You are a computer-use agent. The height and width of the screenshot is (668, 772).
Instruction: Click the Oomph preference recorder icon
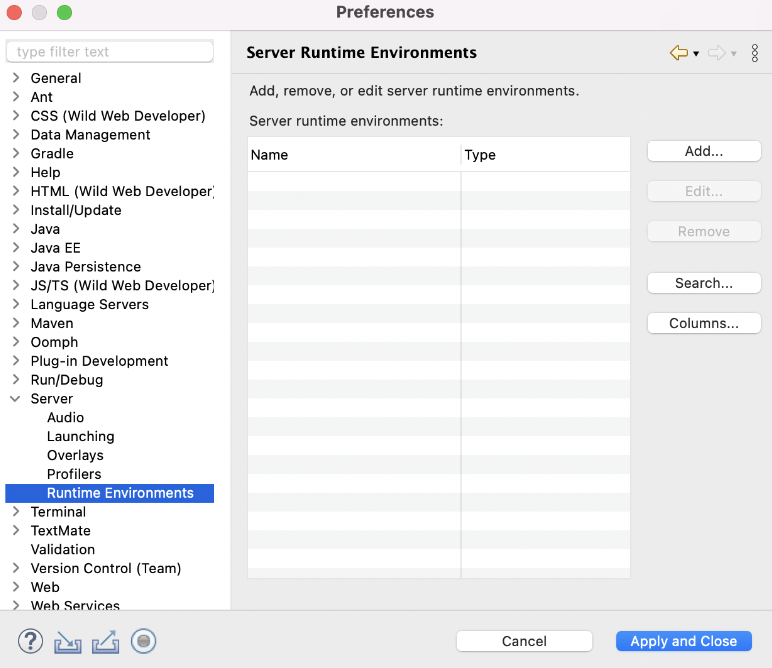point(143,641)
